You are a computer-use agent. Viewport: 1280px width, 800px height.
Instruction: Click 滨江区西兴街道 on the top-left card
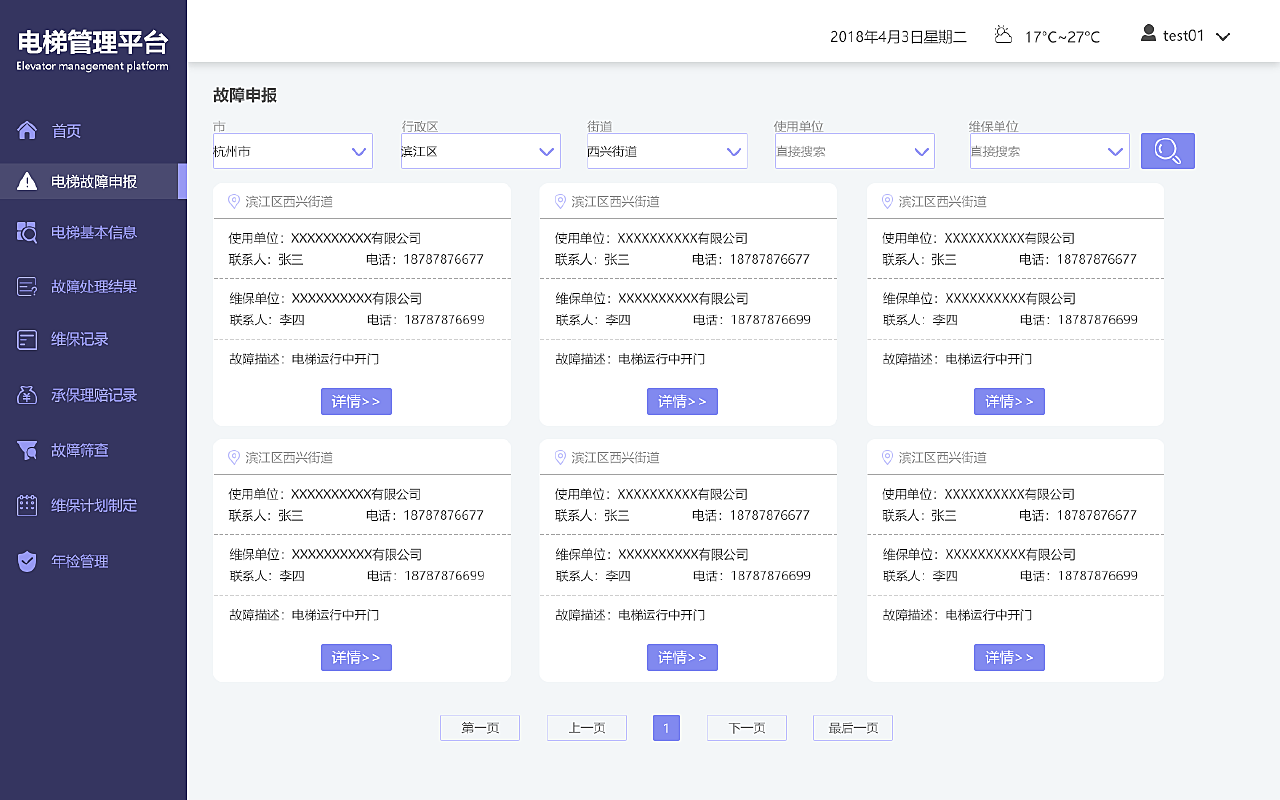289,201
